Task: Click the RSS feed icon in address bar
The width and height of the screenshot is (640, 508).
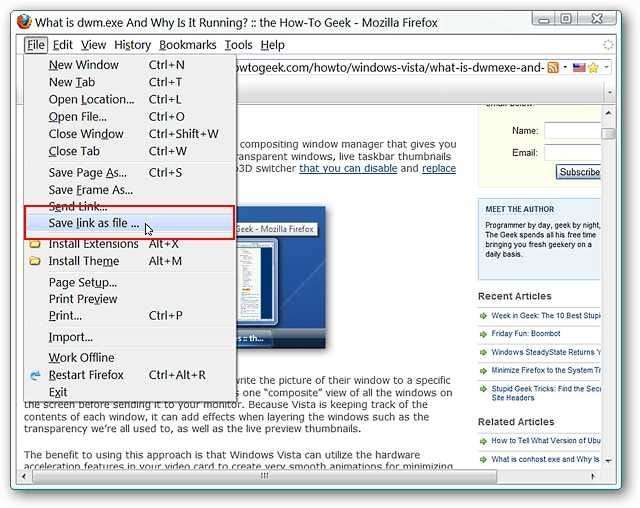Action: click(x=553, y=67)
